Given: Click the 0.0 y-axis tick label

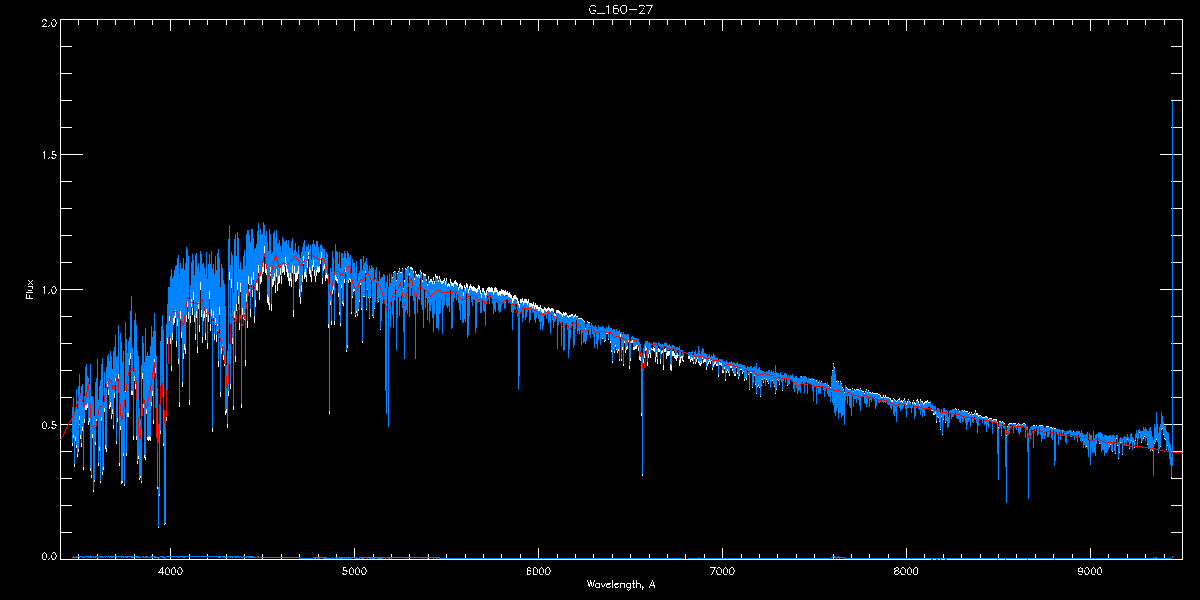Looking at the screenshot, I should [49, 557].
